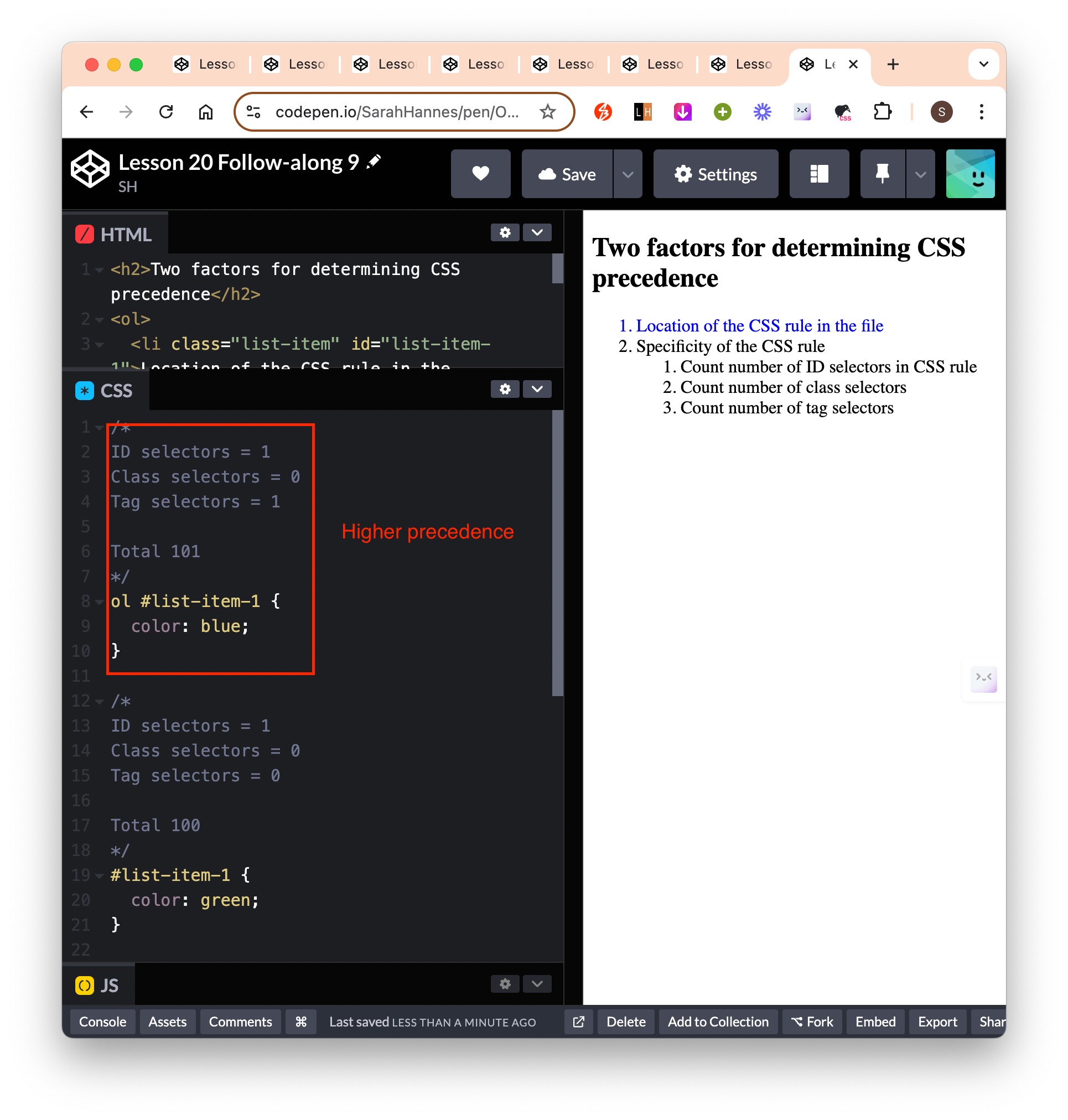Collapse fold arrow at HTML line 2
The height and width of the screenshot is (1120, 1068).
100,319
